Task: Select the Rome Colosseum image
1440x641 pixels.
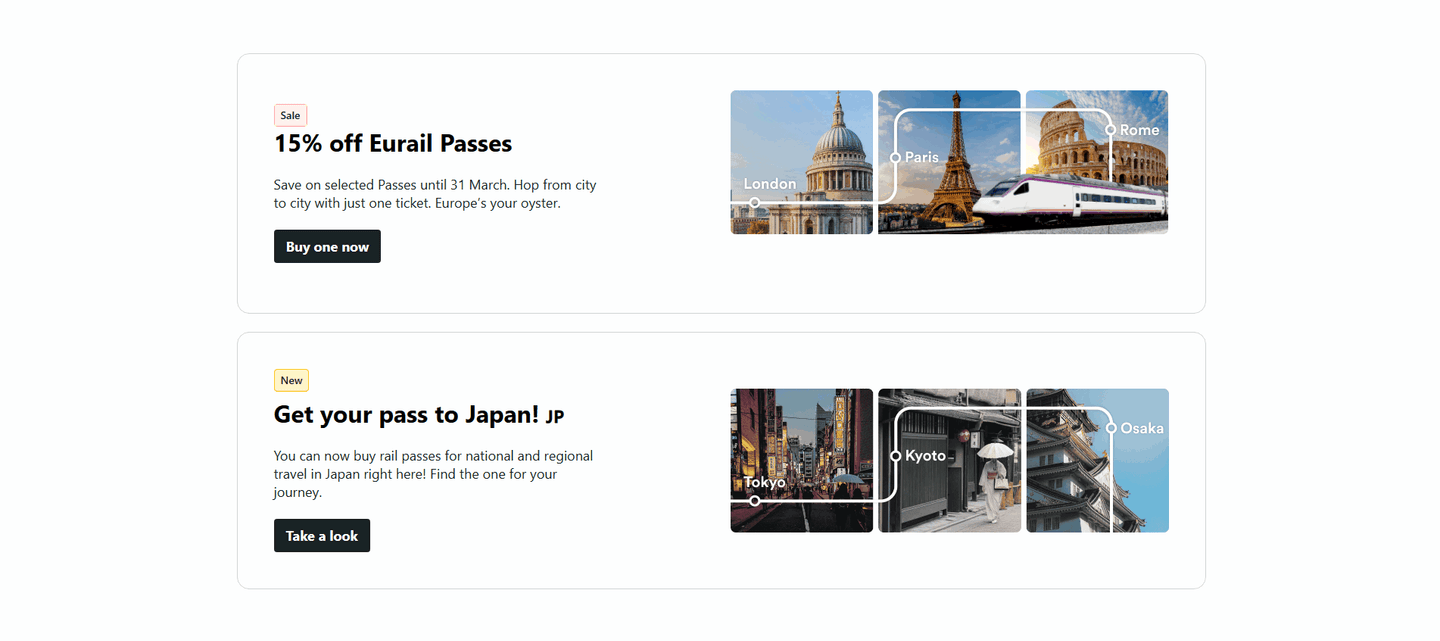Action: 1097,162
